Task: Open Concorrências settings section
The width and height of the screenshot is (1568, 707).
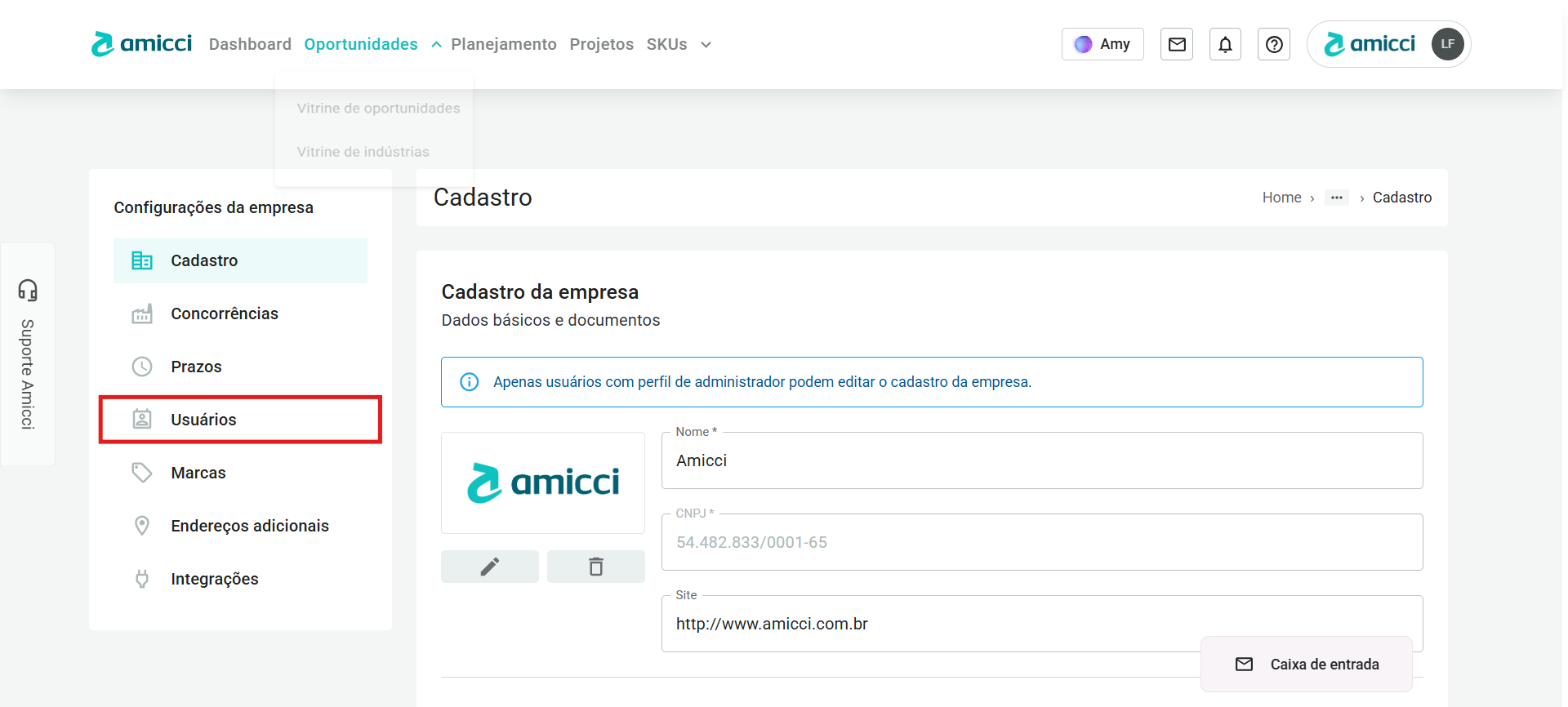Action: [224, 313]
